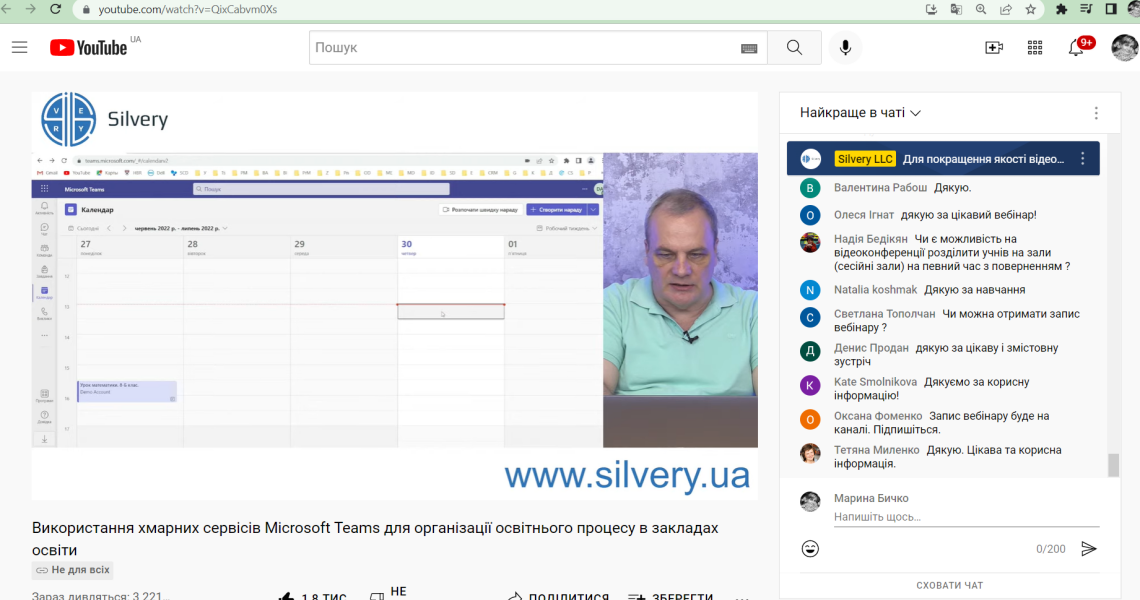Open the Create video camera icon

994,48
